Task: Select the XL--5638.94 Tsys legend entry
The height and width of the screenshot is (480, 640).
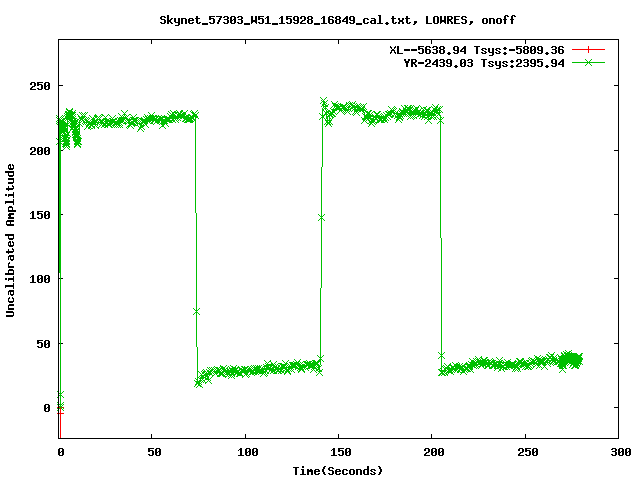Action: pos(477,50)
